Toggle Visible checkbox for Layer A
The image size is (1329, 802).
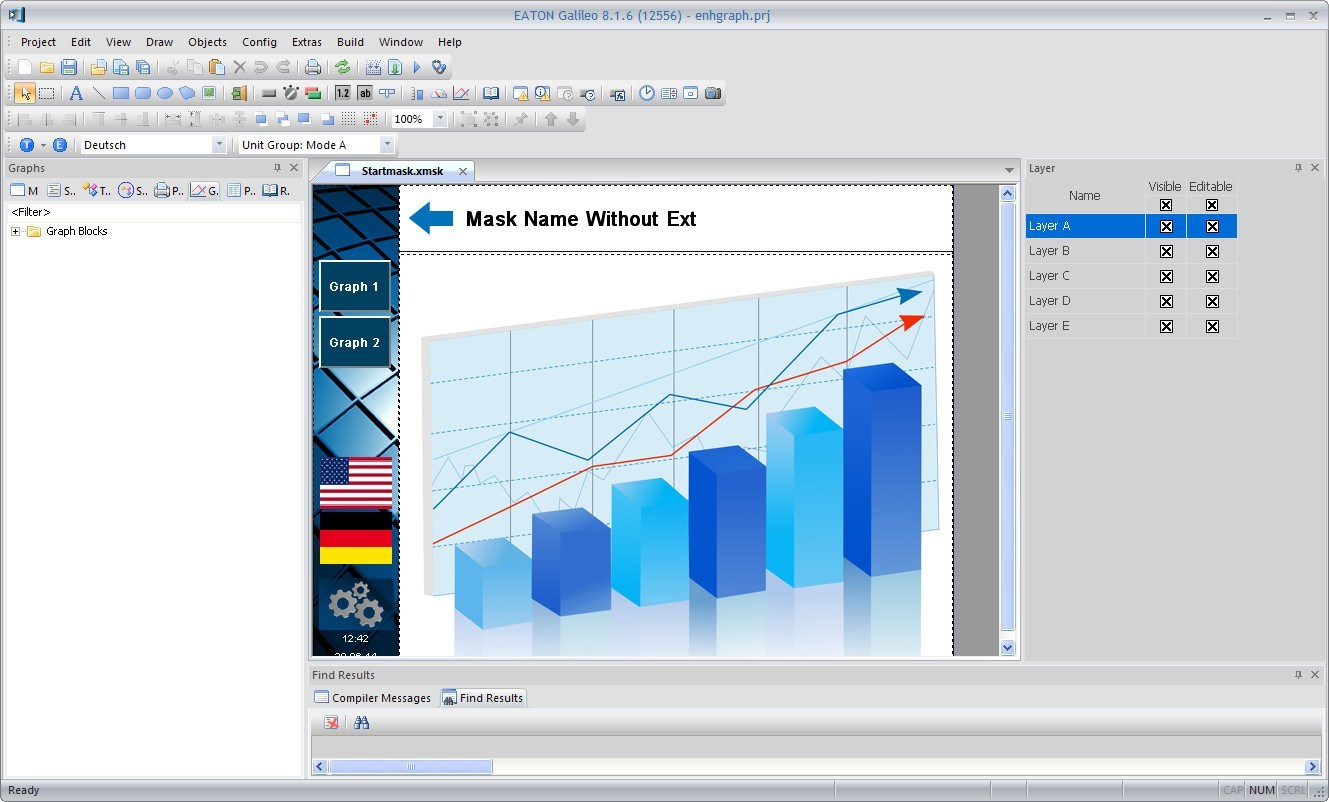1166,226
